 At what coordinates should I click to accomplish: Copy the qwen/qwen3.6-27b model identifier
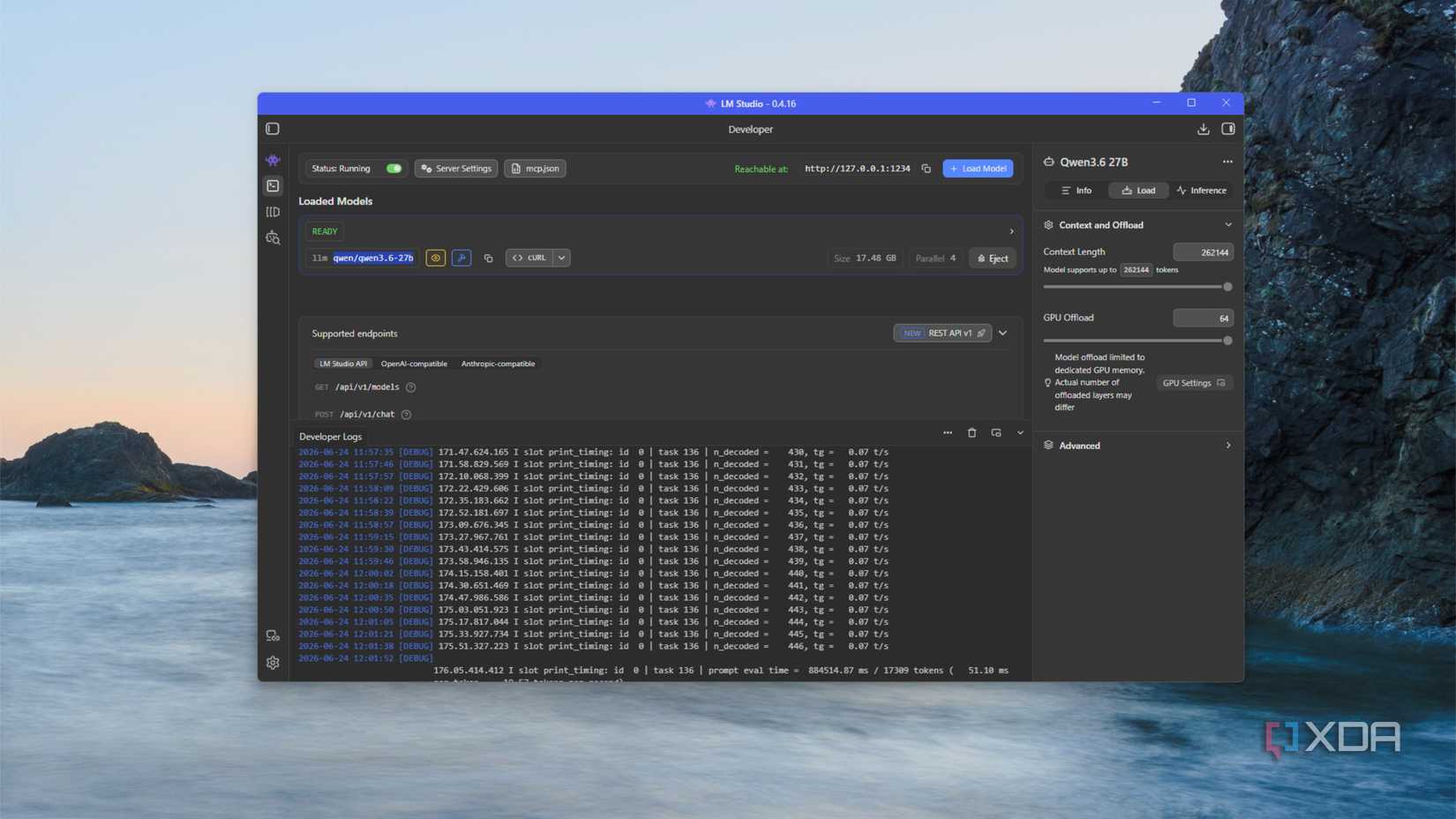[x=488, y=259]
